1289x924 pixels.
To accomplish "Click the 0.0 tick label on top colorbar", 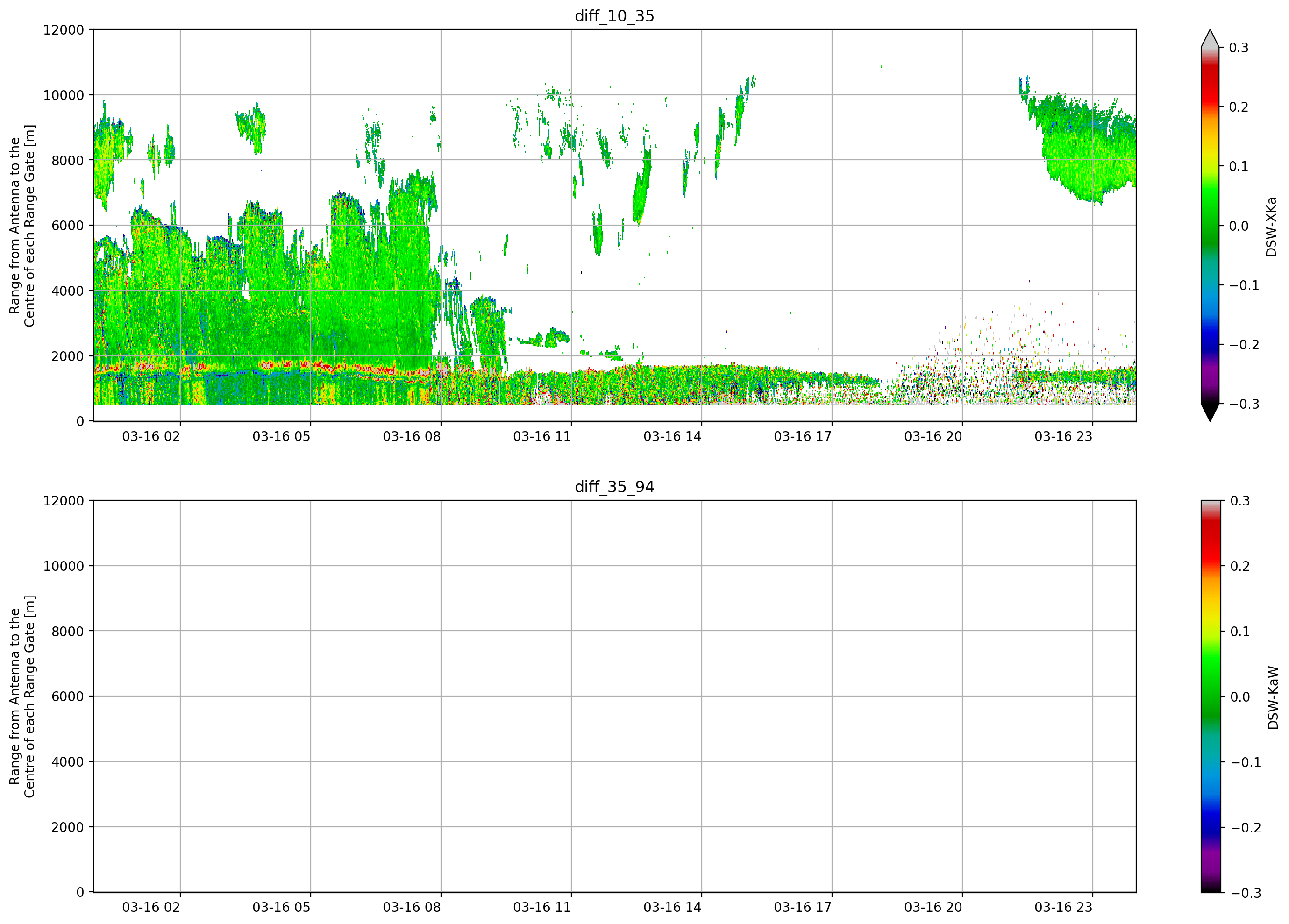I will [x=1239, y=226].
